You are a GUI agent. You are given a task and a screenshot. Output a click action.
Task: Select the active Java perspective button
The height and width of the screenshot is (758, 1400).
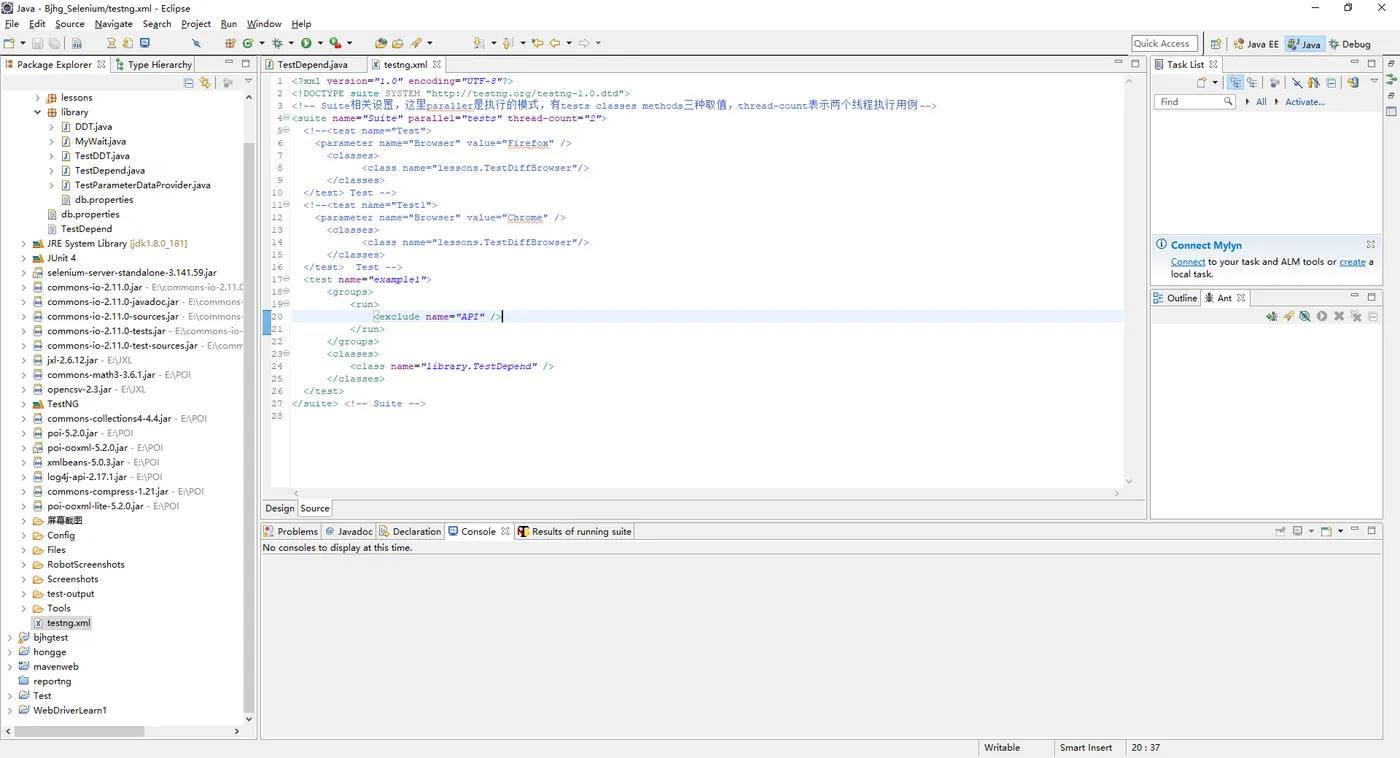[x=1305, y=44]
